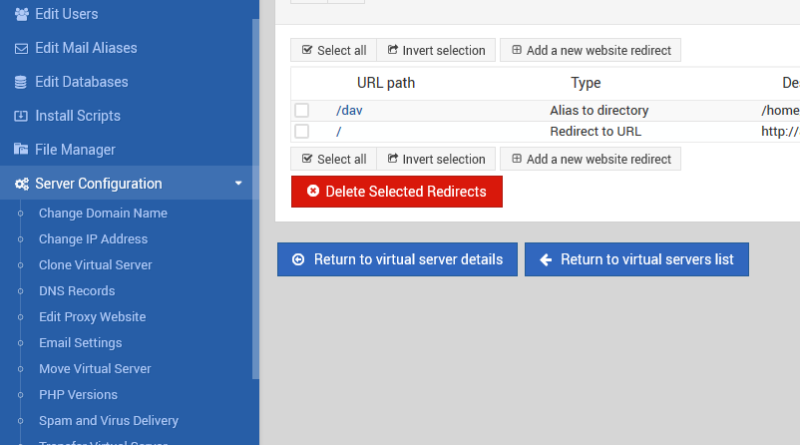Viewport: 800px width, 445px height.
Task: Click the Server Configuration gears icon
Action: pyautogui.click(x=21, y=184)
